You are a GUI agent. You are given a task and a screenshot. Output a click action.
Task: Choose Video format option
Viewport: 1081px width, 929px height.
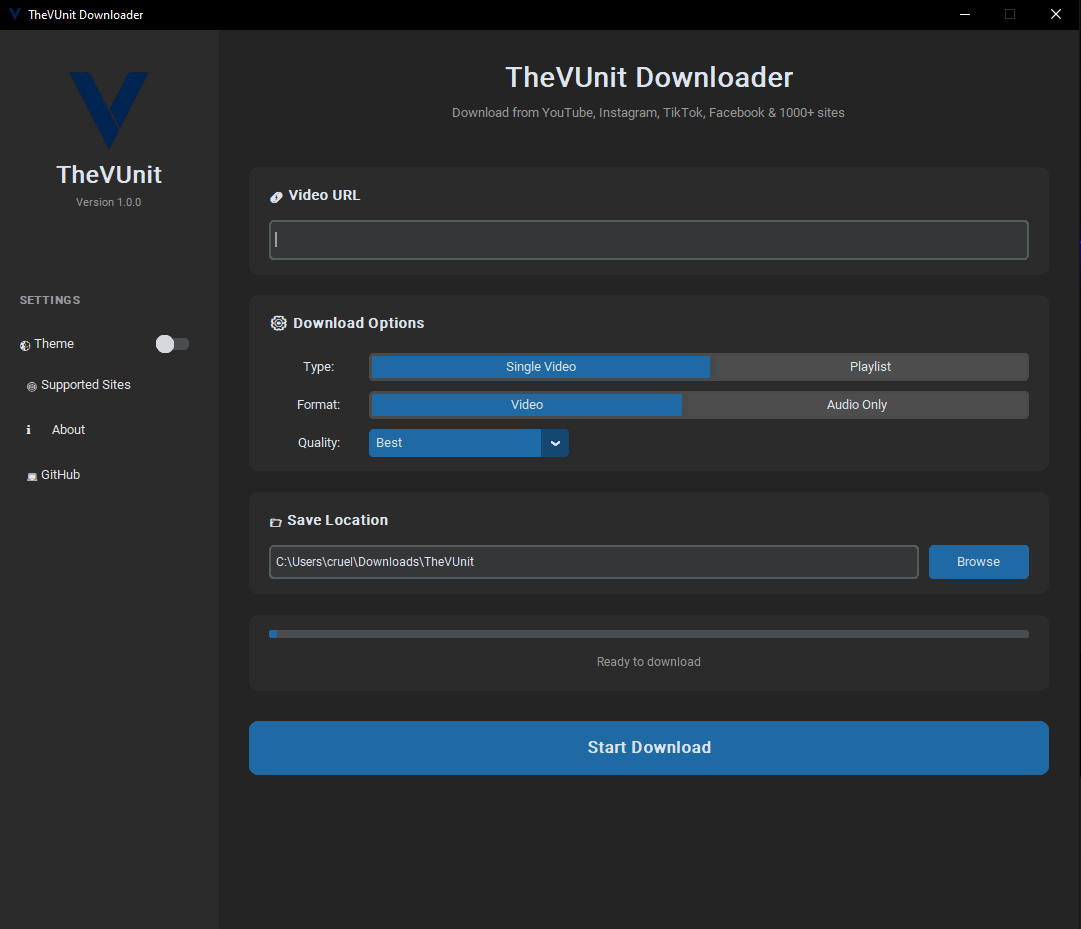[527, 405]
